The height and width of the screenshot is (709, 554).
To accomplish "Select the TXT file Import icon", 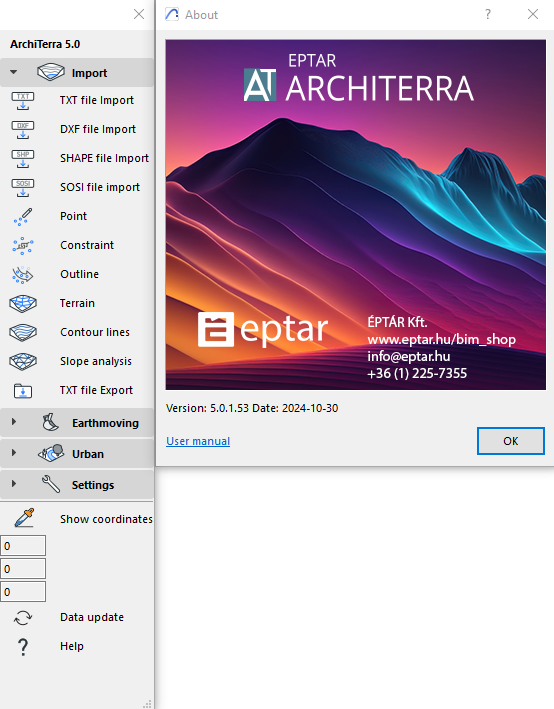I will click(x=23, y=100).
